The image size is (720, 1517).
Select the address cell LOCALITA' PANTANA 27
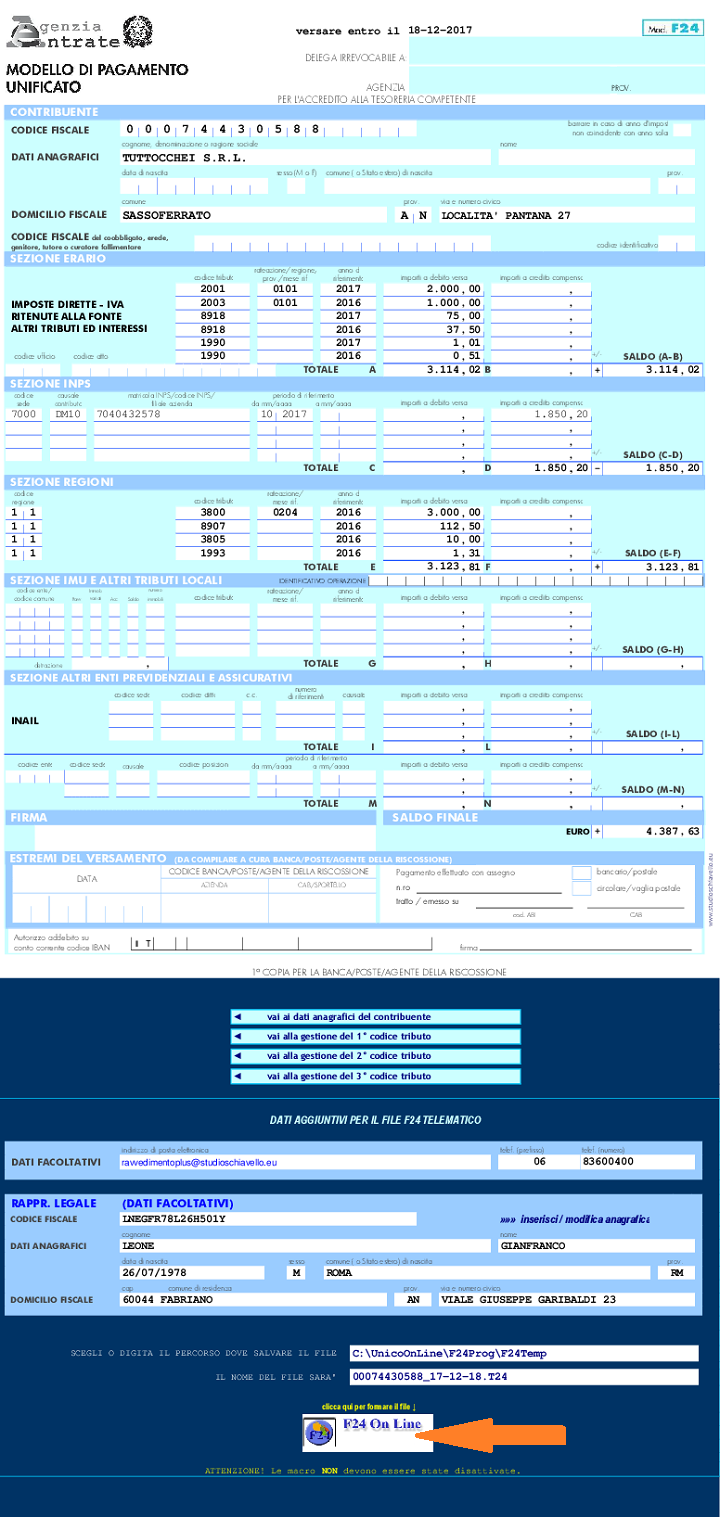pos(567,215)
